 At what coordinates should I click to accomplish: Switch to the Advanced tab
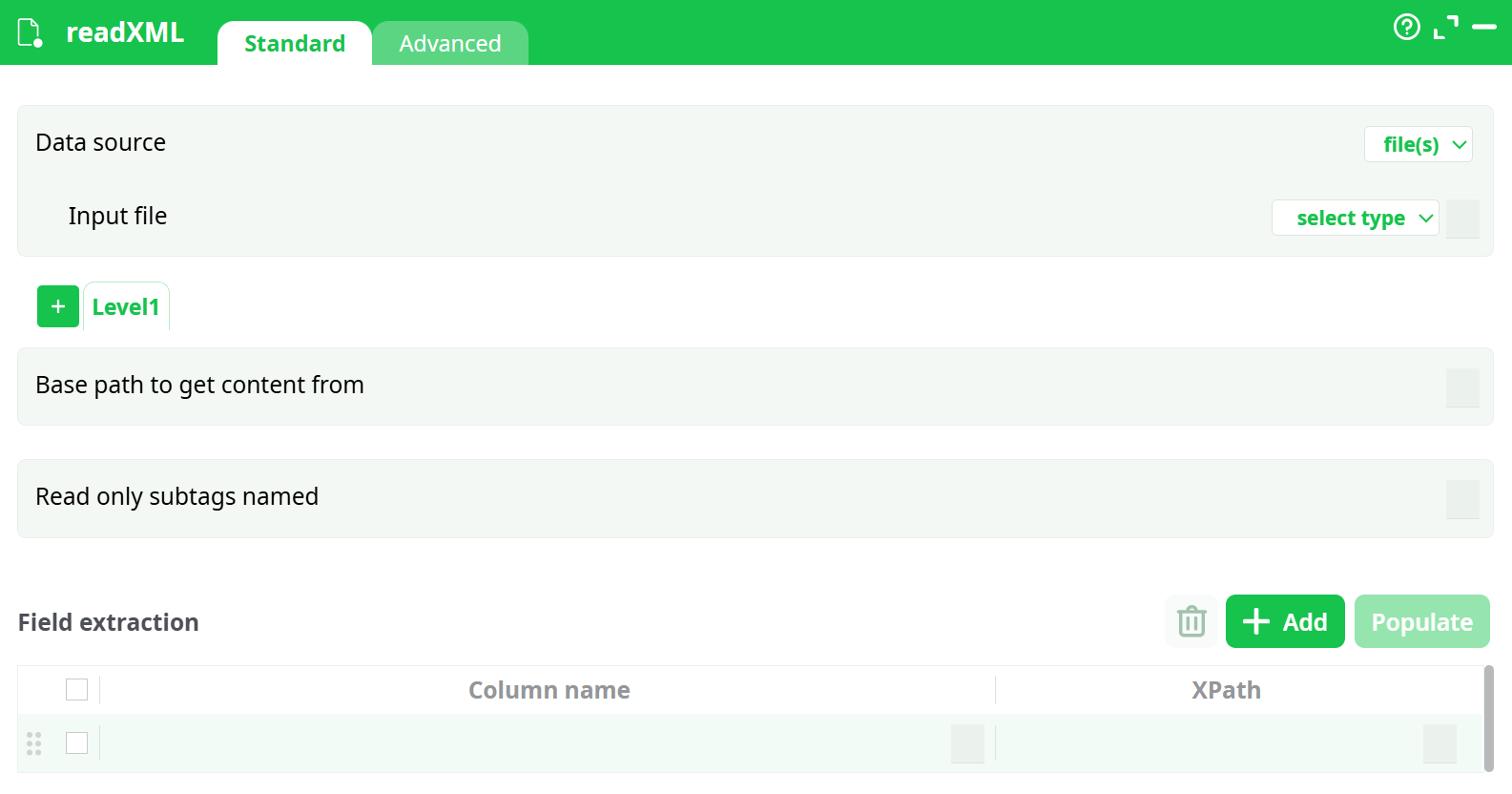coord(449,44)
